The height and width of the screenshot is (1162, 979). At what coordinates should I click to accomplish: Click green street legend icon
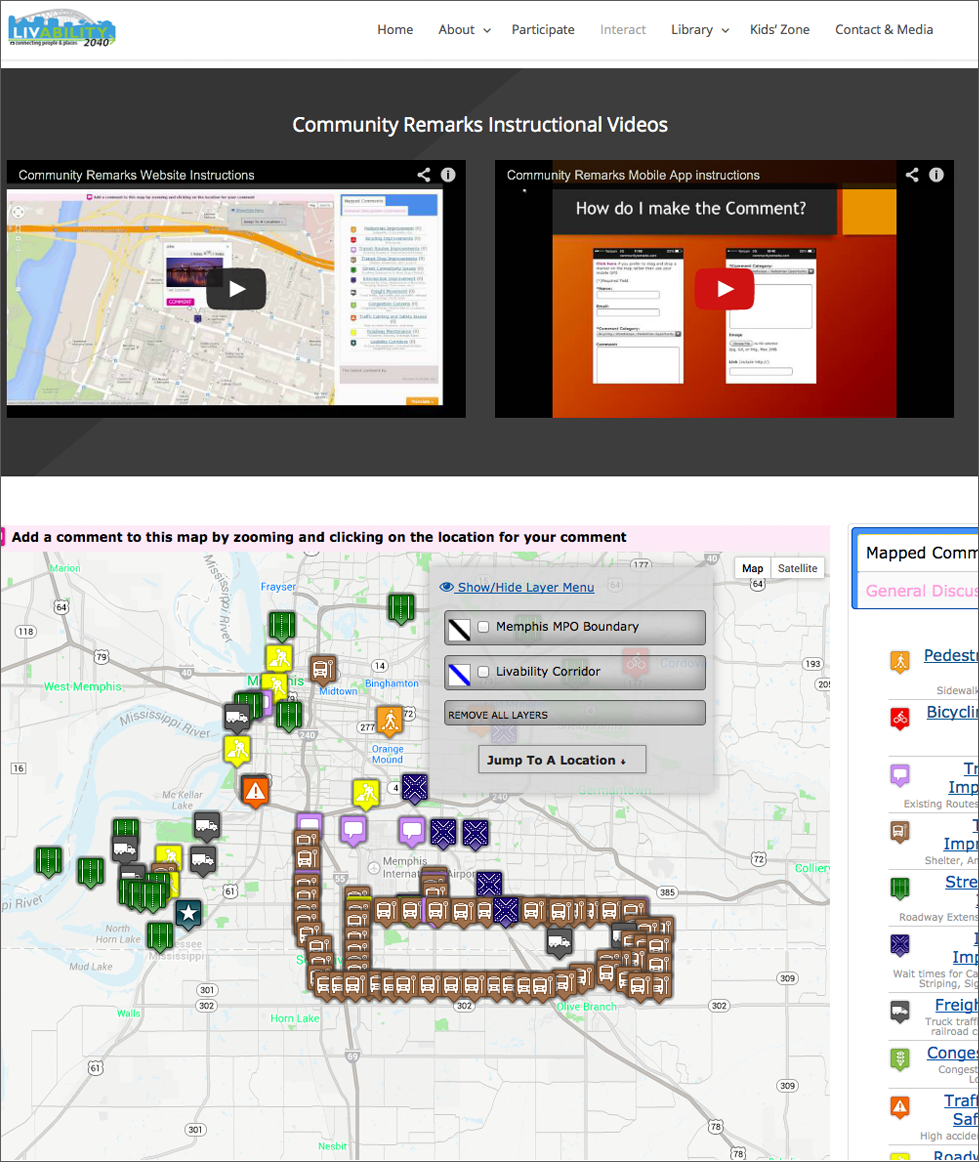(x=900, y=888)
